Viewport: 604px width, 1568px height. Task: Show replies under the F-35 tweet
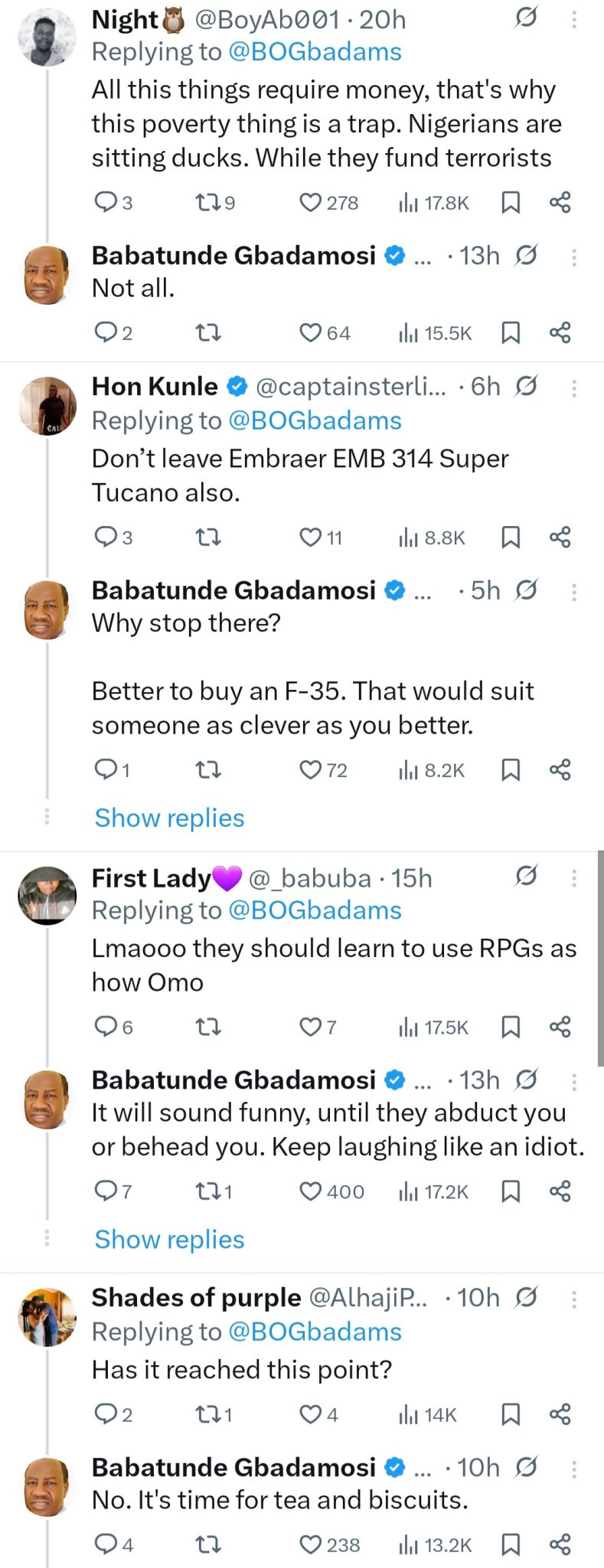[169, 818]
